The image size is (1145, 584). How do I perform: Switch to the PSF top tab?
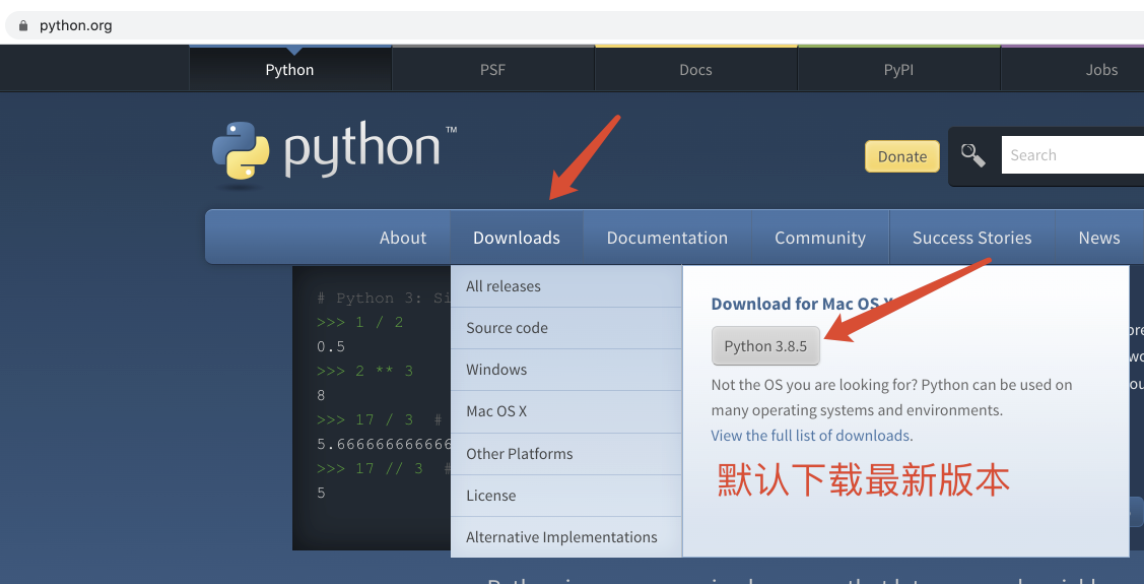[x=492, y=70]
